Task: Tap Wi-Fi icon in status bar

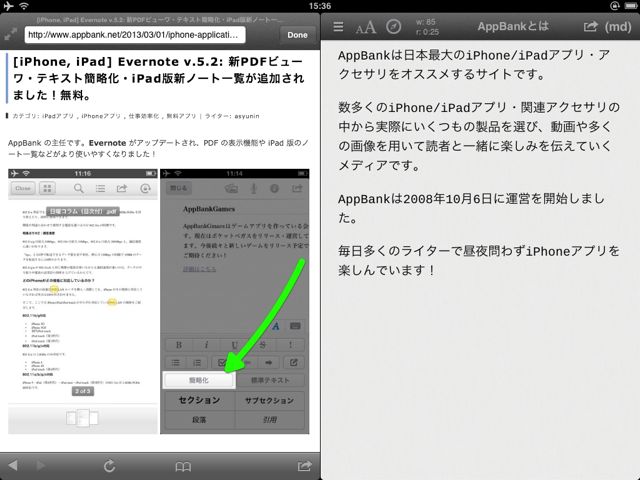Action: [24, 6]
